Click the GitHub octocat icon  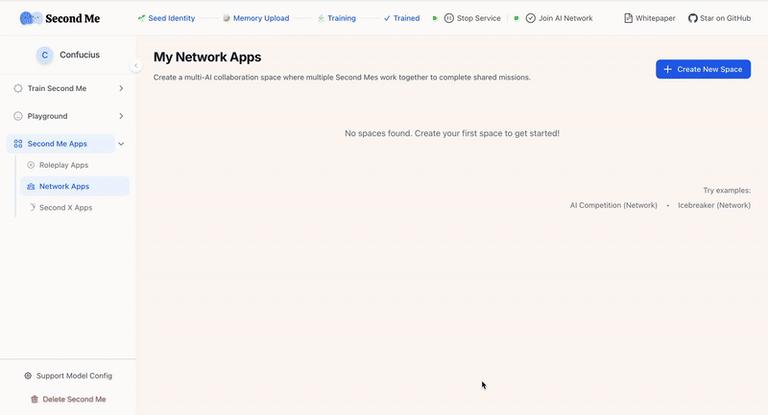(693, 18)
